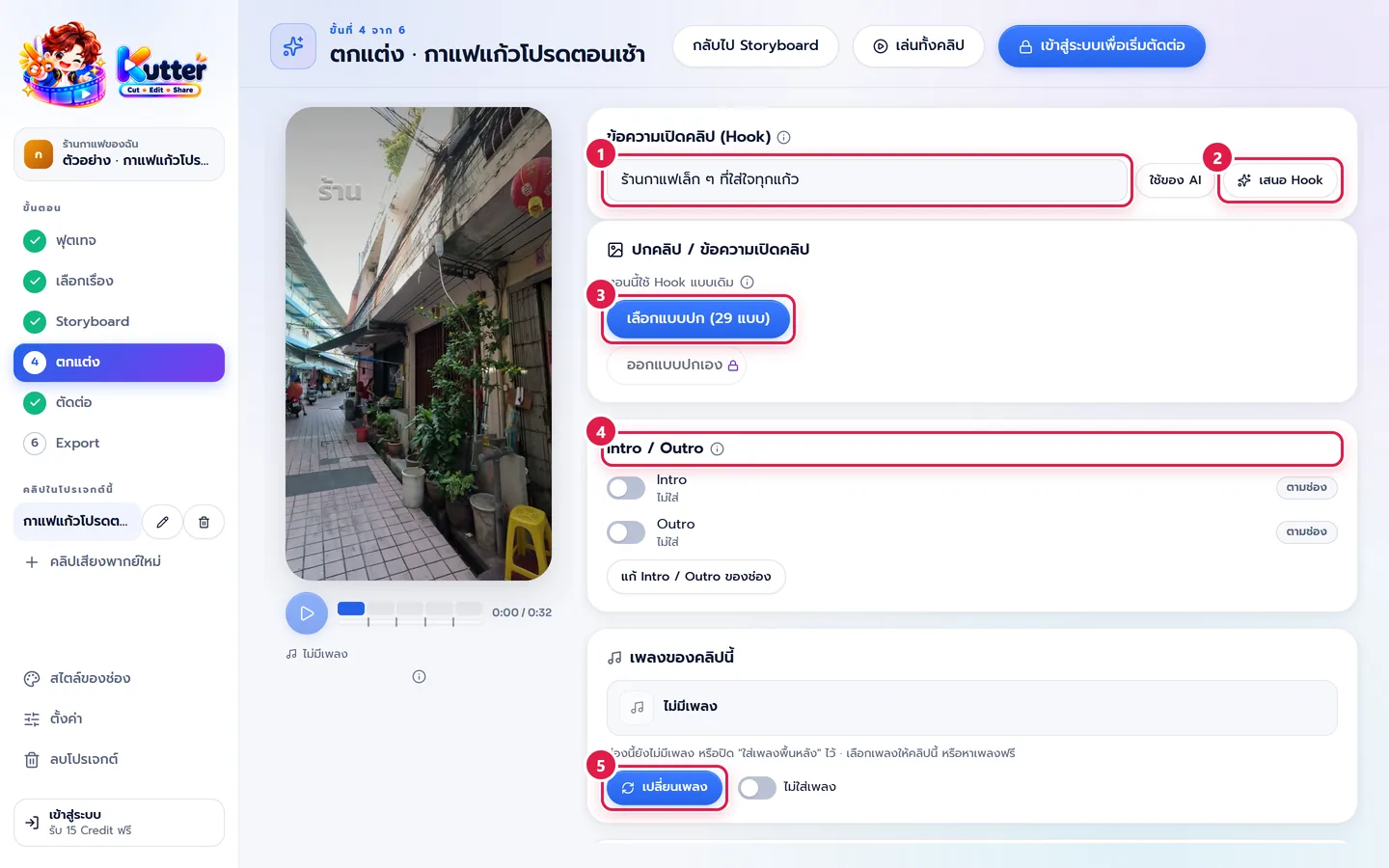Click the ตามช่อง tag in the Intro row
The image size is (1389, 868).
(1306, 488)
